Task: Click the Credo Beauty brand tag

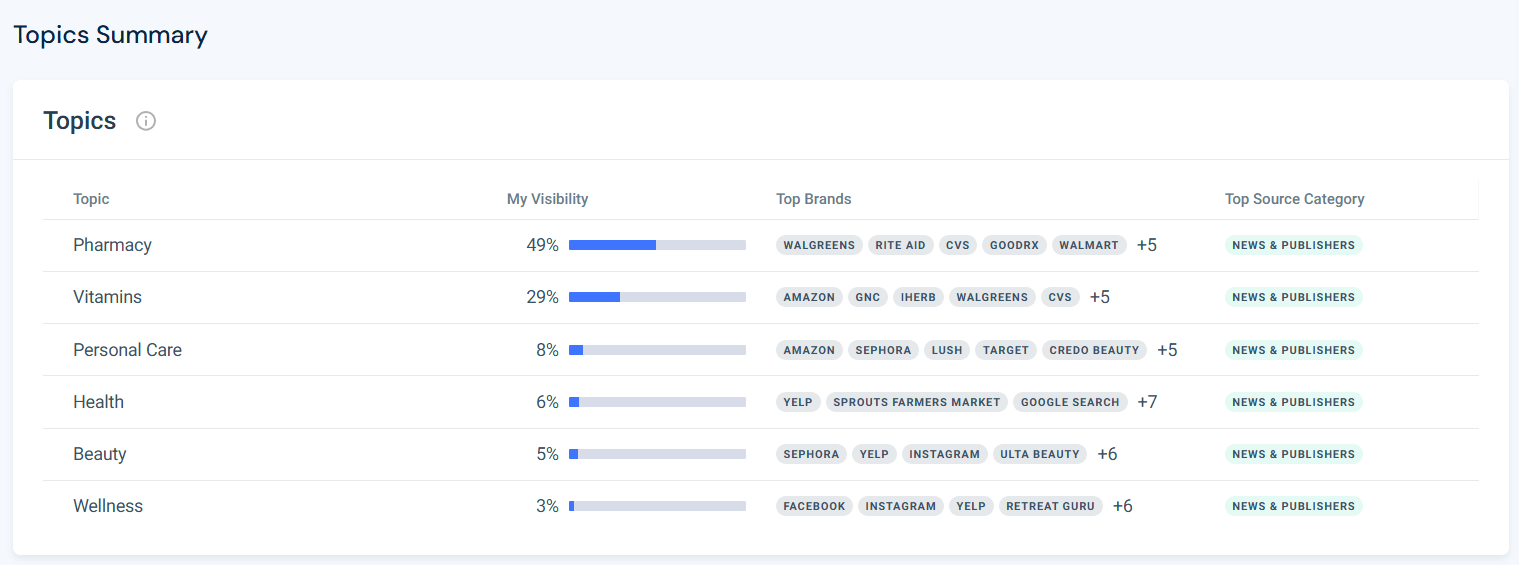Action: (x=1094, y=350)
